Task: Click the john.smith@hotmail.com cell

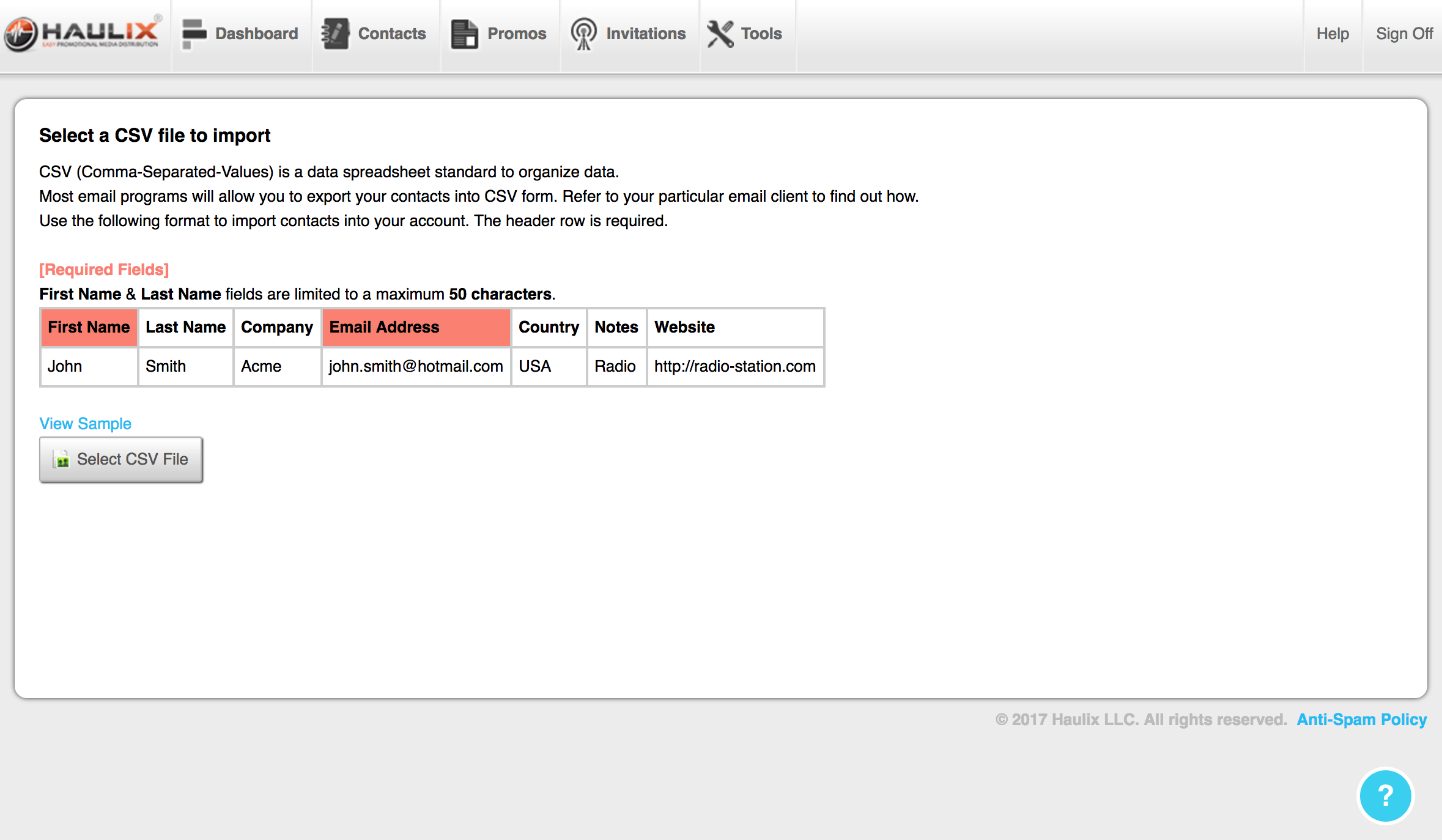Action: coord(416,366)
